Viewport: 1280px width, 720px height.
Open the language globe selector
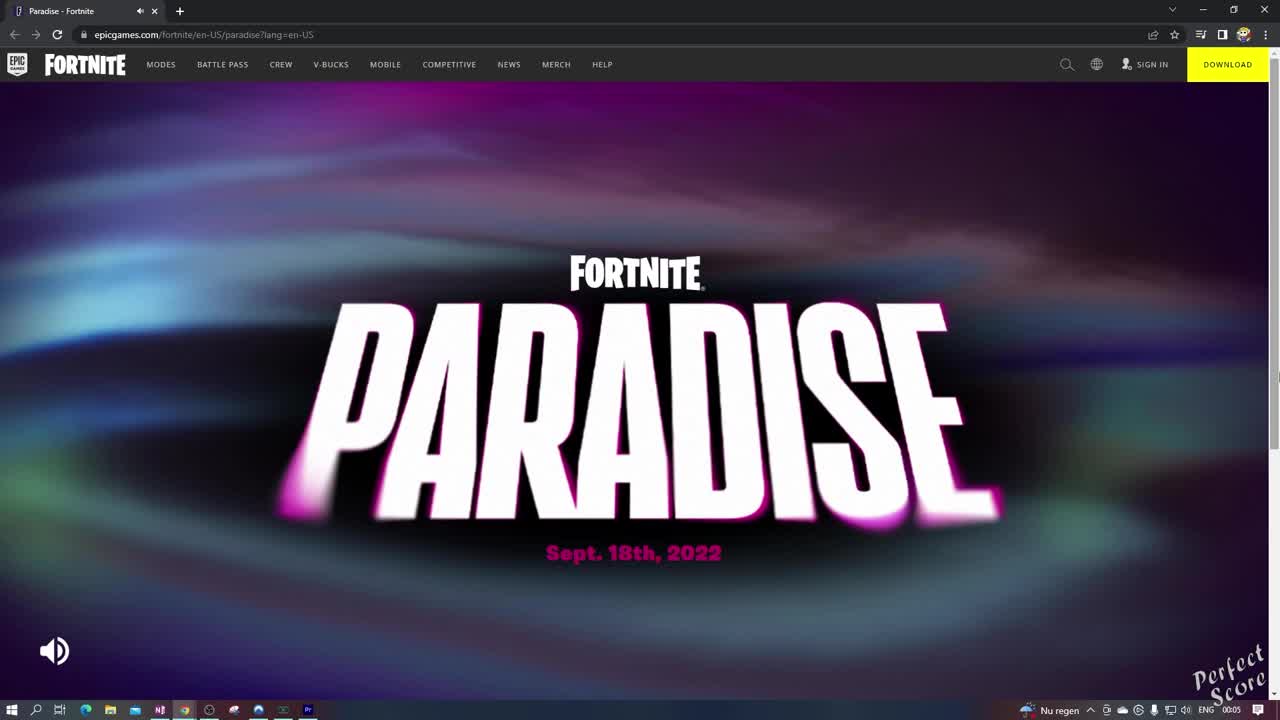1097,64
